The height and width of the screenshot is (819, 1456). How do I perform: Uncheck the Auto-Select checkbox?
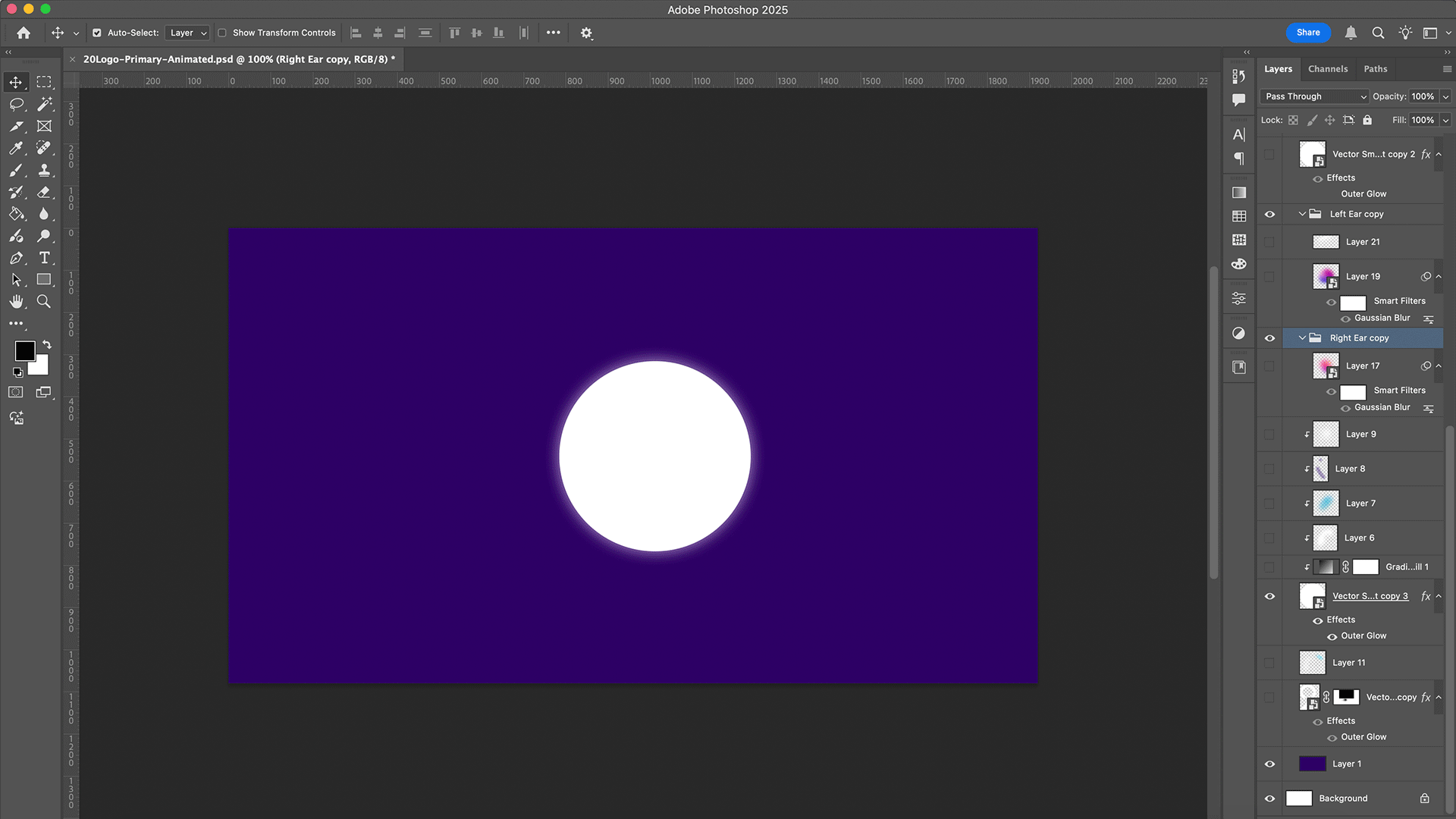(97, 33)
